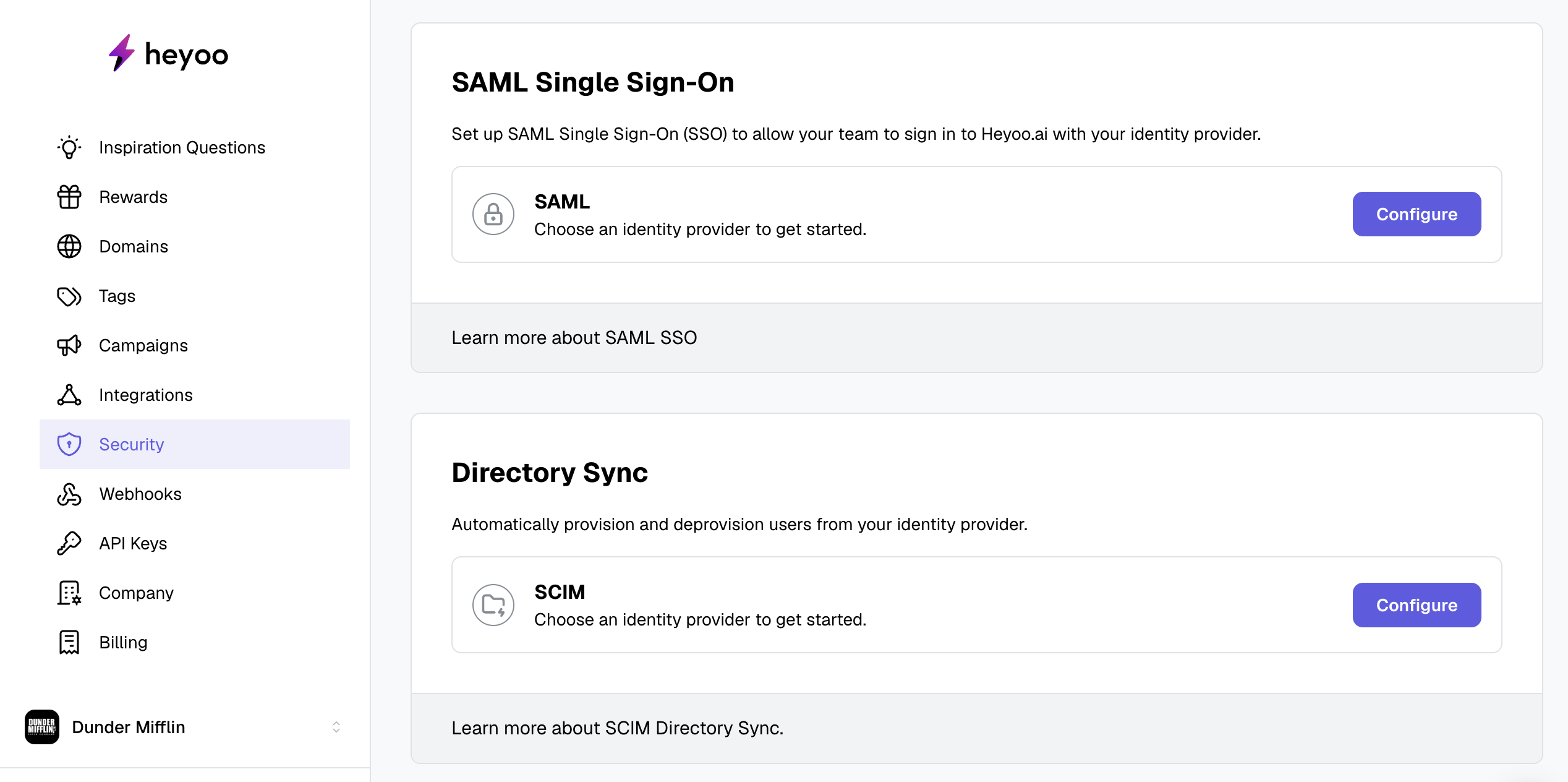Expand the Dunder Mifflin workspace switcher
The width and height of the screenshot is (1568, 782).
(x=336, y=727)
